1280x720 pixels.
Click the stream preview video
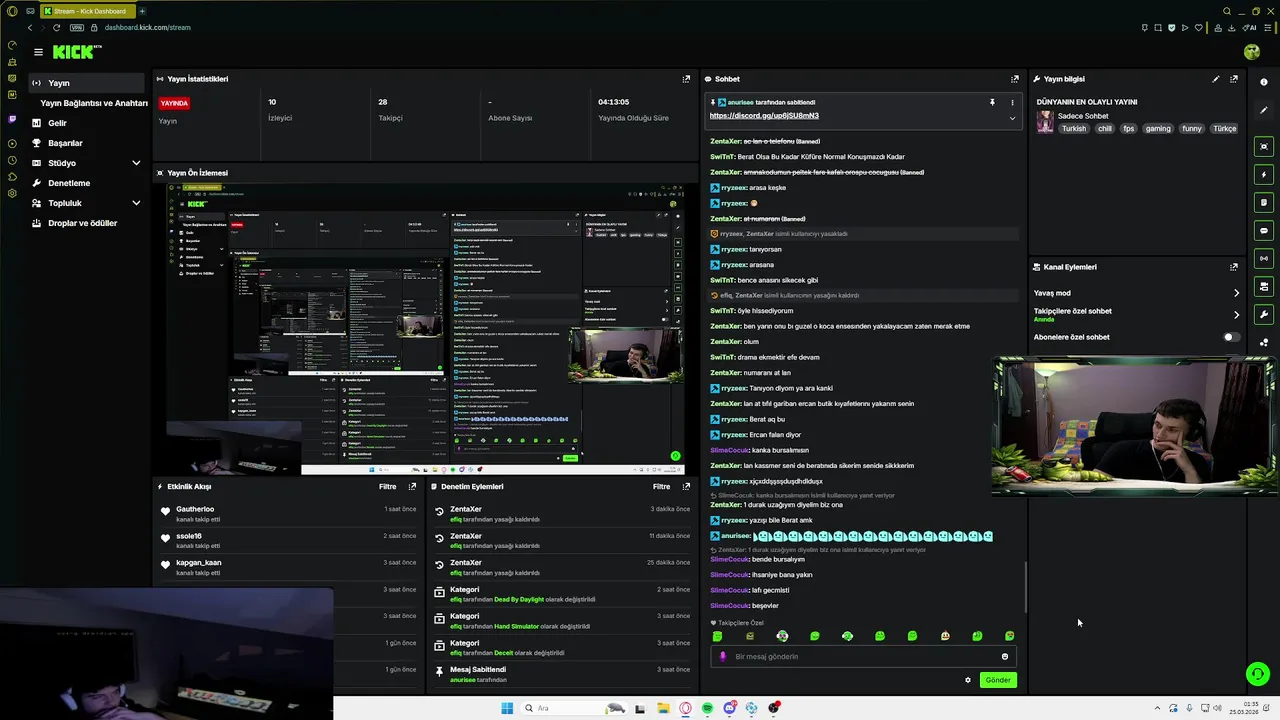tap(425, 328)
